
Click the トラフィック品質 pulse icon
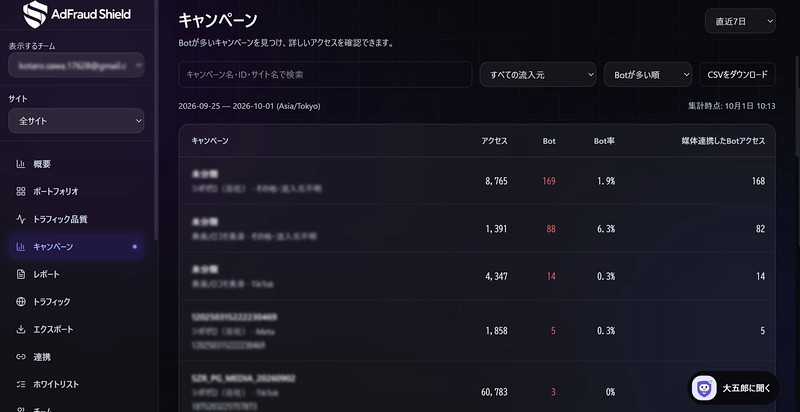21,219
